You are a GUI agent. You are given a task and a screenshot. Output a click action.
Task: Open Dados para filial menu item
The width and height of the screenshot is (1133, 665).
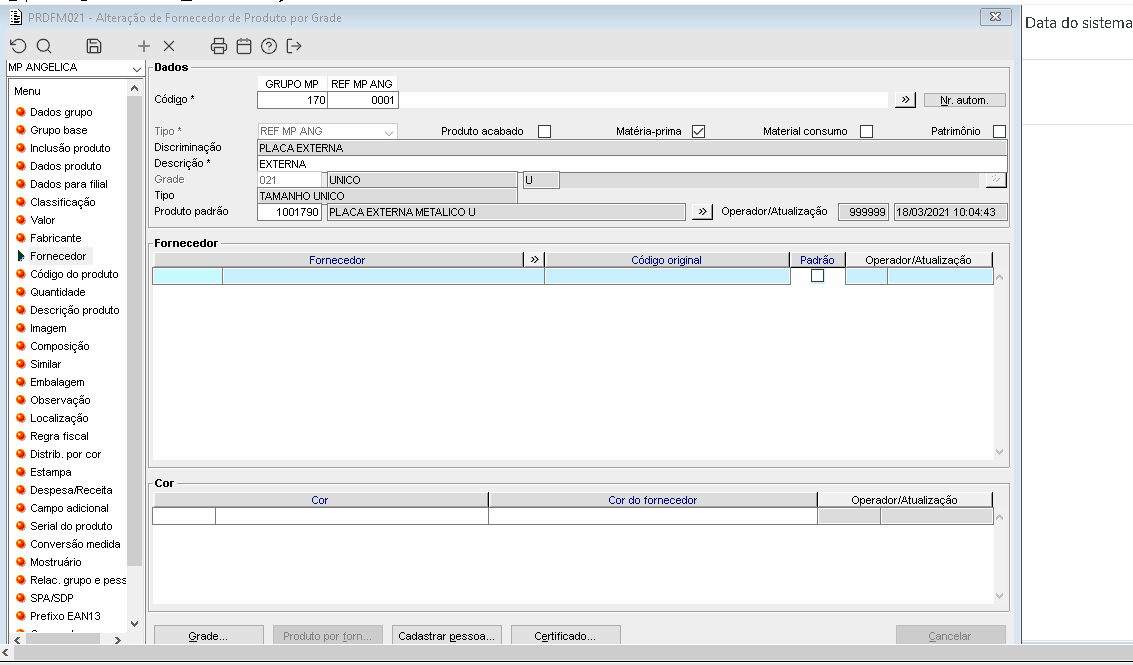coord(69,184)
